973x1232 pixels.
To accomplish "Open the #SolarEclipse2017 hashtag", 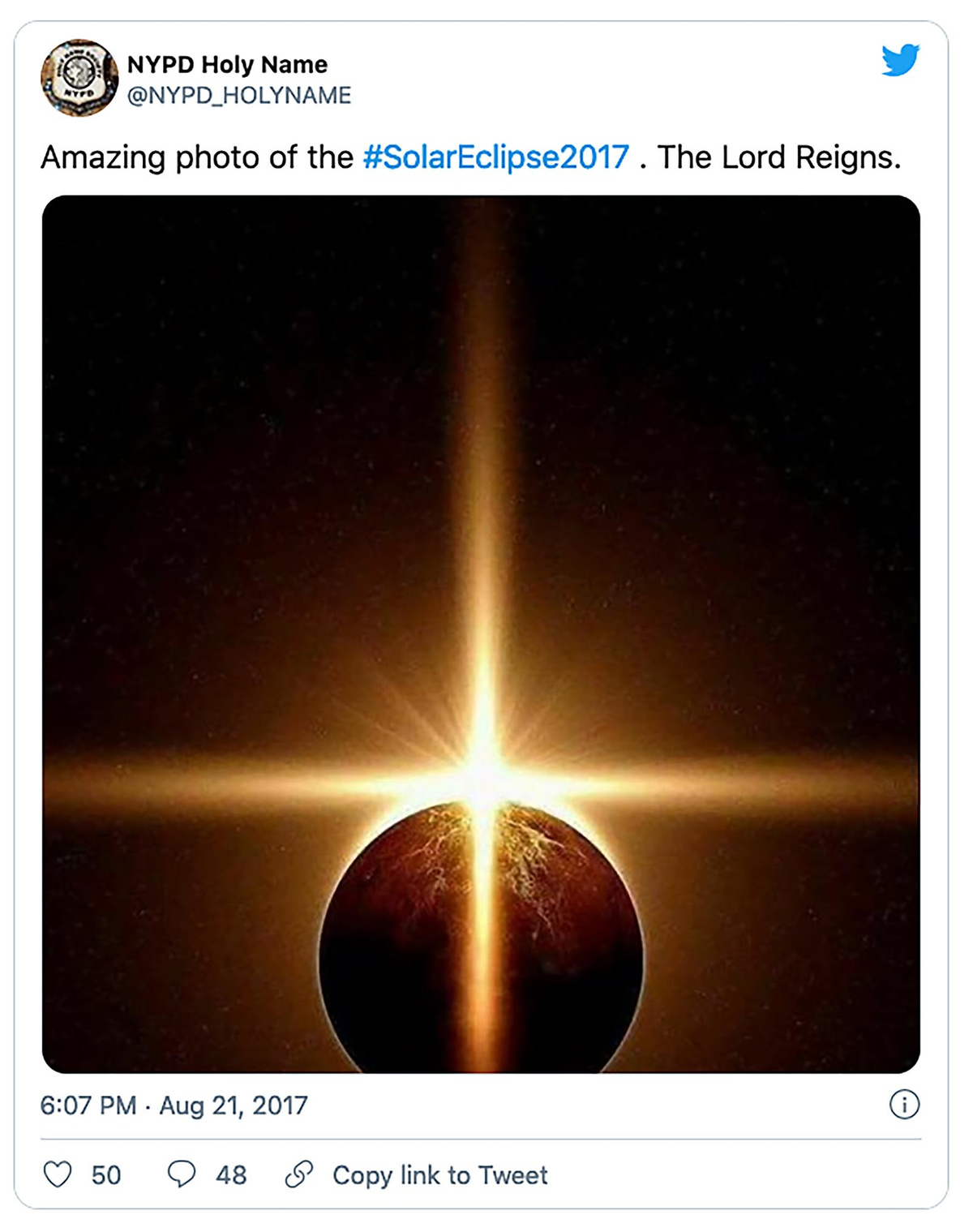I will point(495,157).
